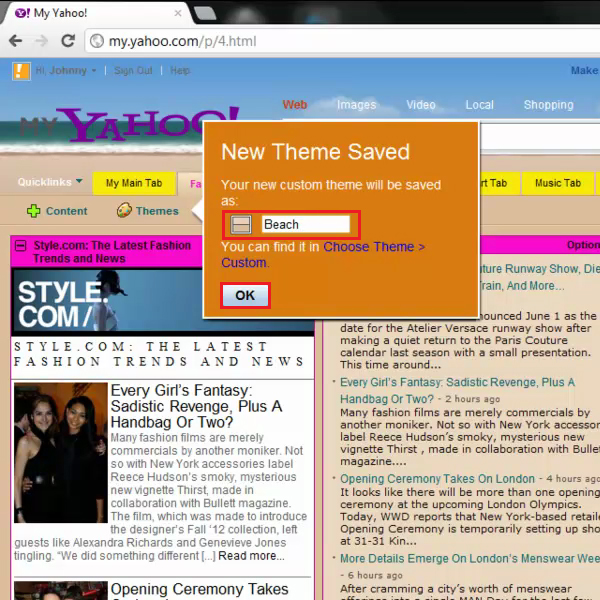Image resolution: width=600 pixels, height=600 pixels.
Task: Click the Themes button
Action: [148, 210]
